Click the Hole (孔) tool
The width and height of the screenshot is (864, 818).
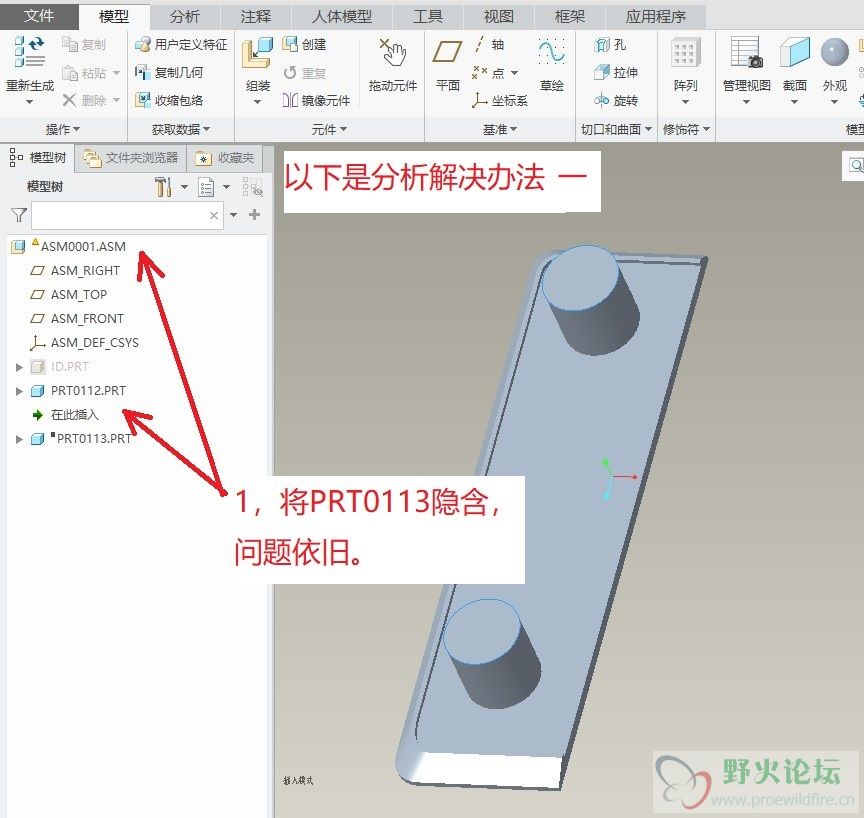pyautogui.click(x=610, y=44)
